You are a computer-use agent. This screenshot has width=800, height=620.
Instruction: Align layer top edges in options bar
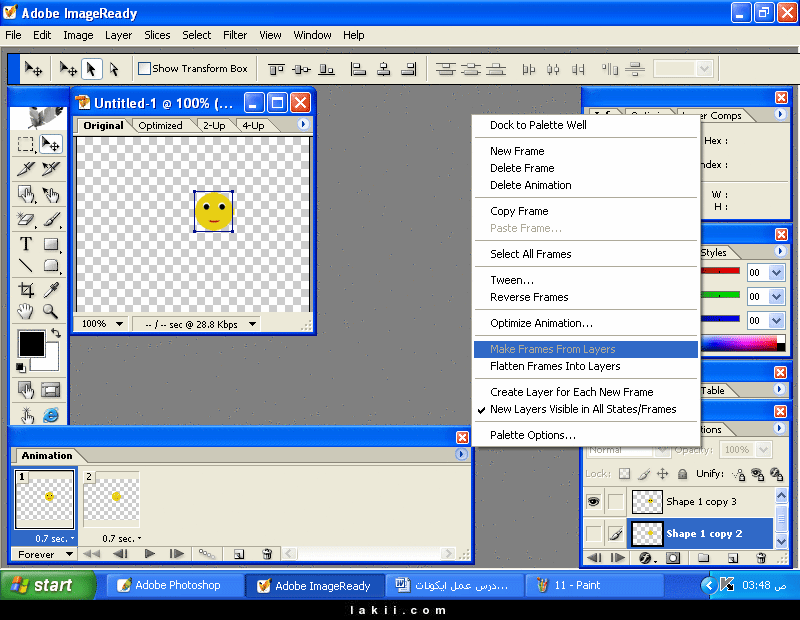(x=276, y=69)
